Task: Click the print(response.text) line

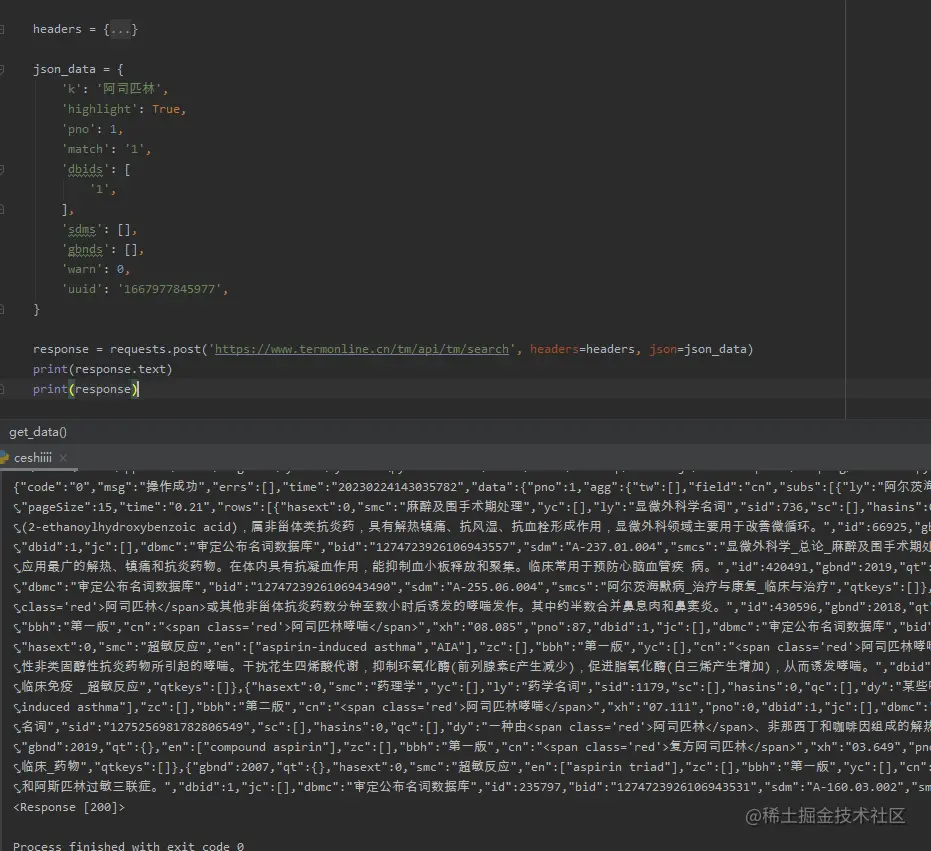Action: [x=103, y=369]
